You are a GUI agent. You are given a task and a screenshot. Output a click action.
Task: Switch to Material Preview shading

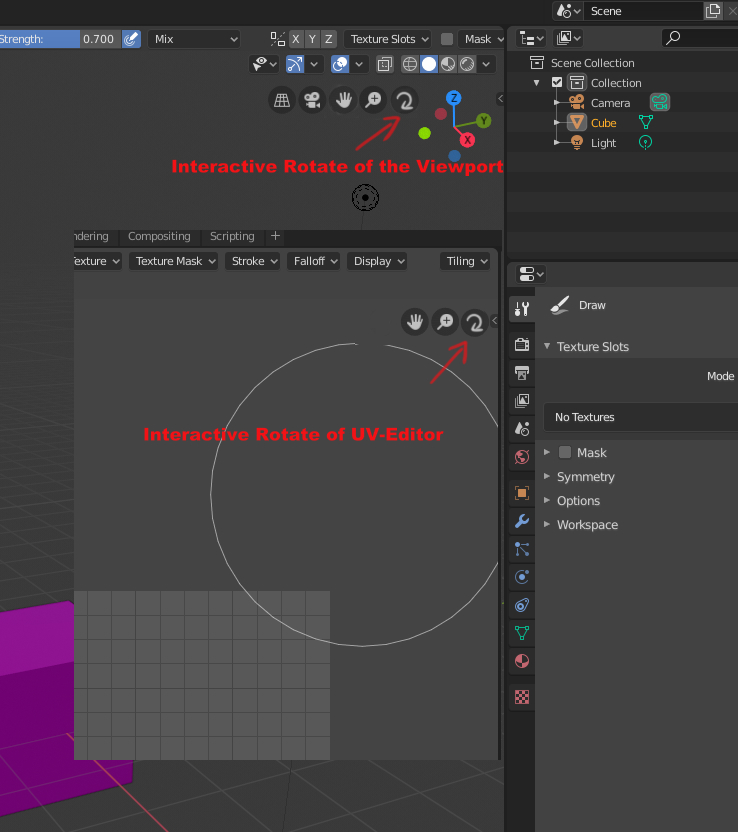[x=448, y=64]
